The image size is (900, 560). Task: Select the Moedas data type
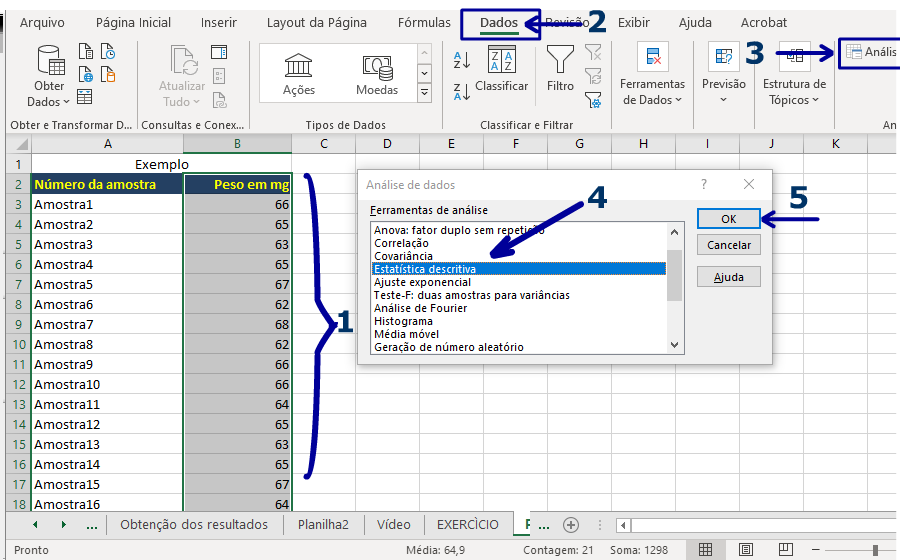click(377, 74)
